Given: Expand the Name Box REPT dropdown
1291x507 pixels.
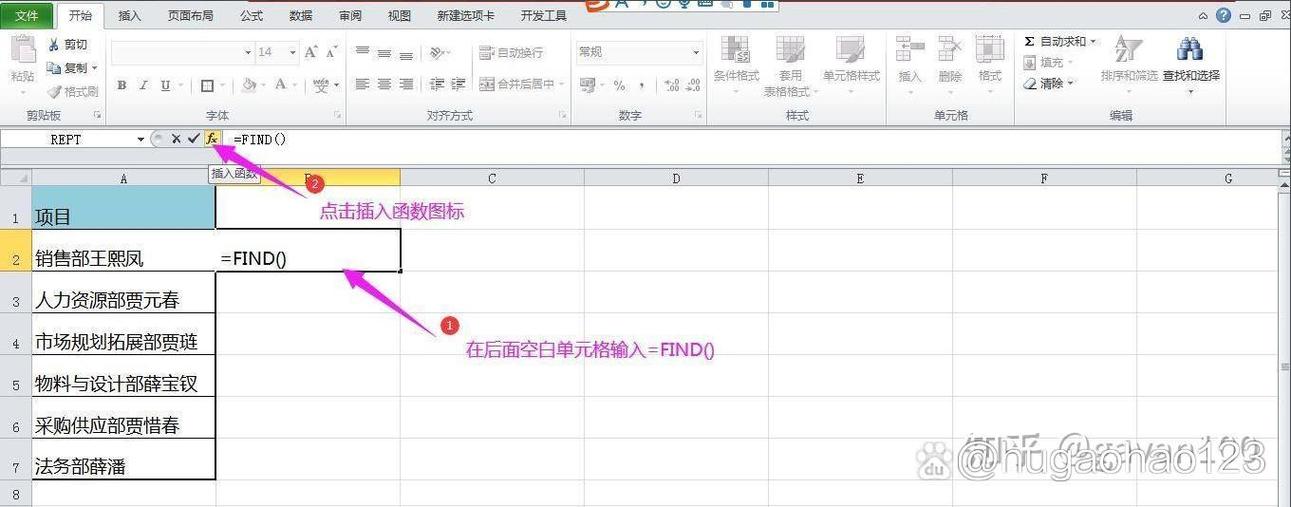Looking at the screenshot, I should [141, 139].
